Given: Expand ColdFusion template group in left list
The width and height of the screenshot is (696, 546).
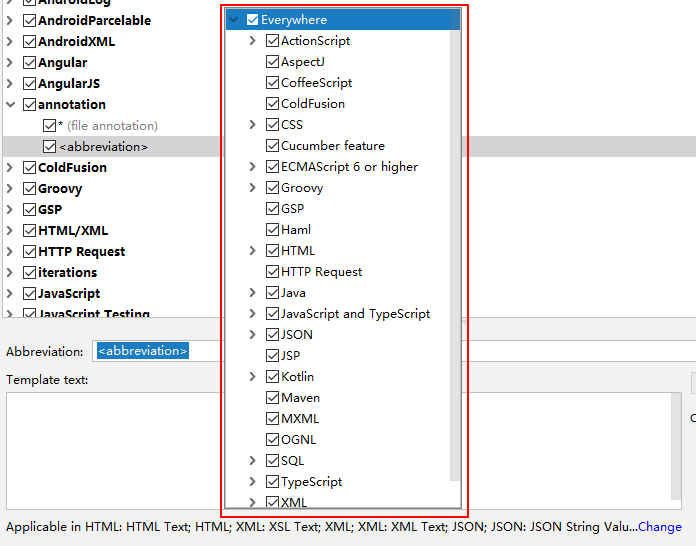Looking at the screenshot, I should pos(10,167).
